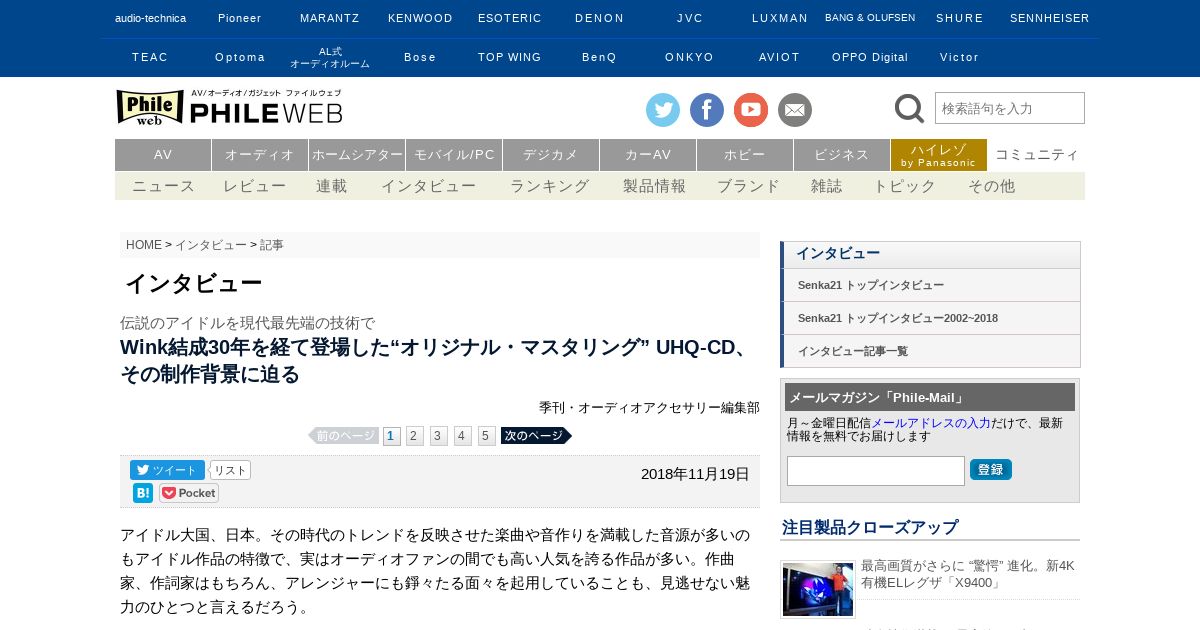Viewport: 1200px width, 630px height.
Task: Open the YouTube social icon
Action: (x=751, y=110)
